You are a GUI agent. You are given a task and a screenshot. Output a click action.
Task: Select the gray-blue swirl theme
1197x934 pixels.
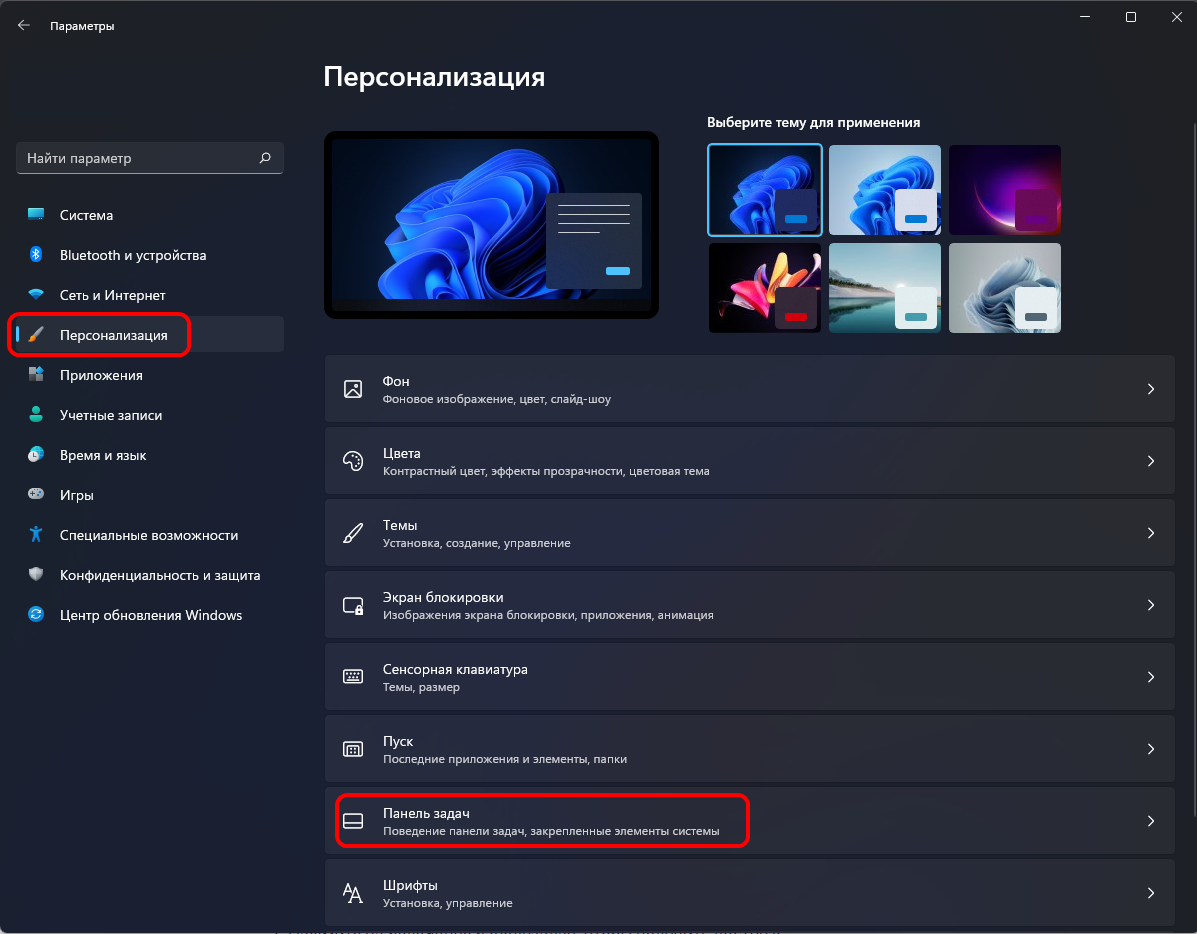coord(1005,288)
